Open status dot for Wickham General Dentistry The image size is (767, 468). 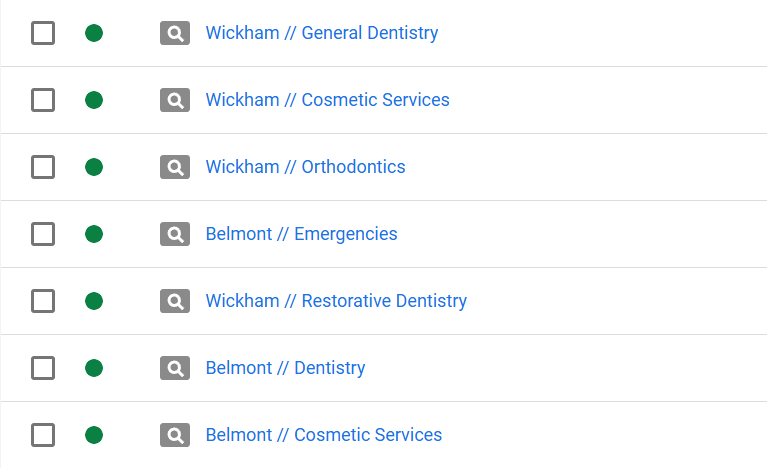[x=94, y=33]
